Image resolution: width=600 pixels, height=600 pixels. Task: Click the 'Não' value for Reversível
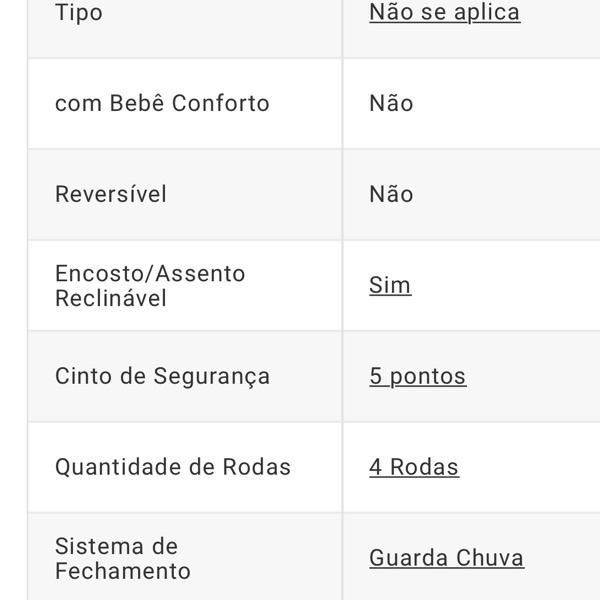(x=391, y=194)
